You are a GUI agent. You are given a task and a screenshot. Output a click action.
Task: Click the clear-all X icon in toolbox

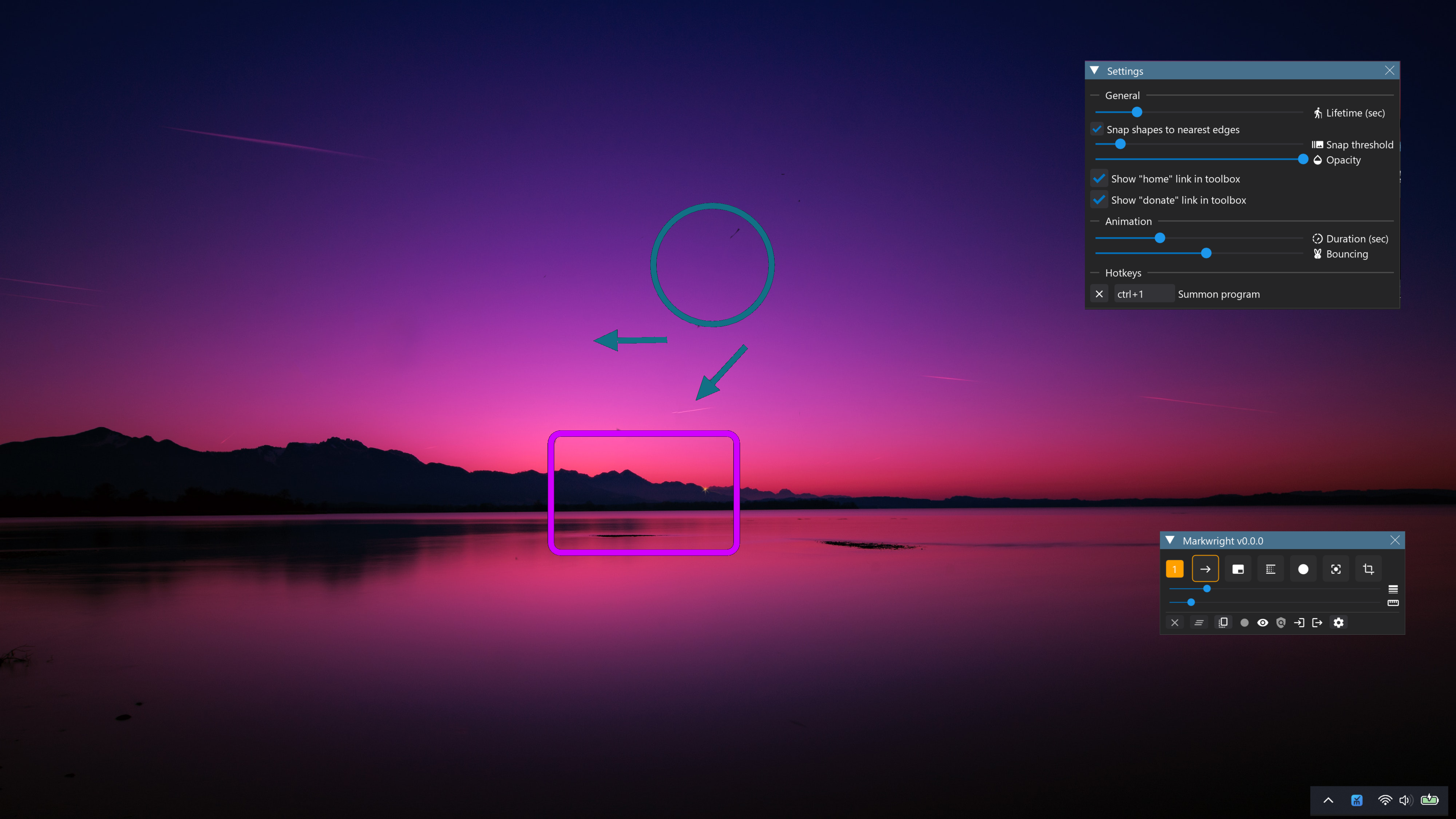point(1175,623)
